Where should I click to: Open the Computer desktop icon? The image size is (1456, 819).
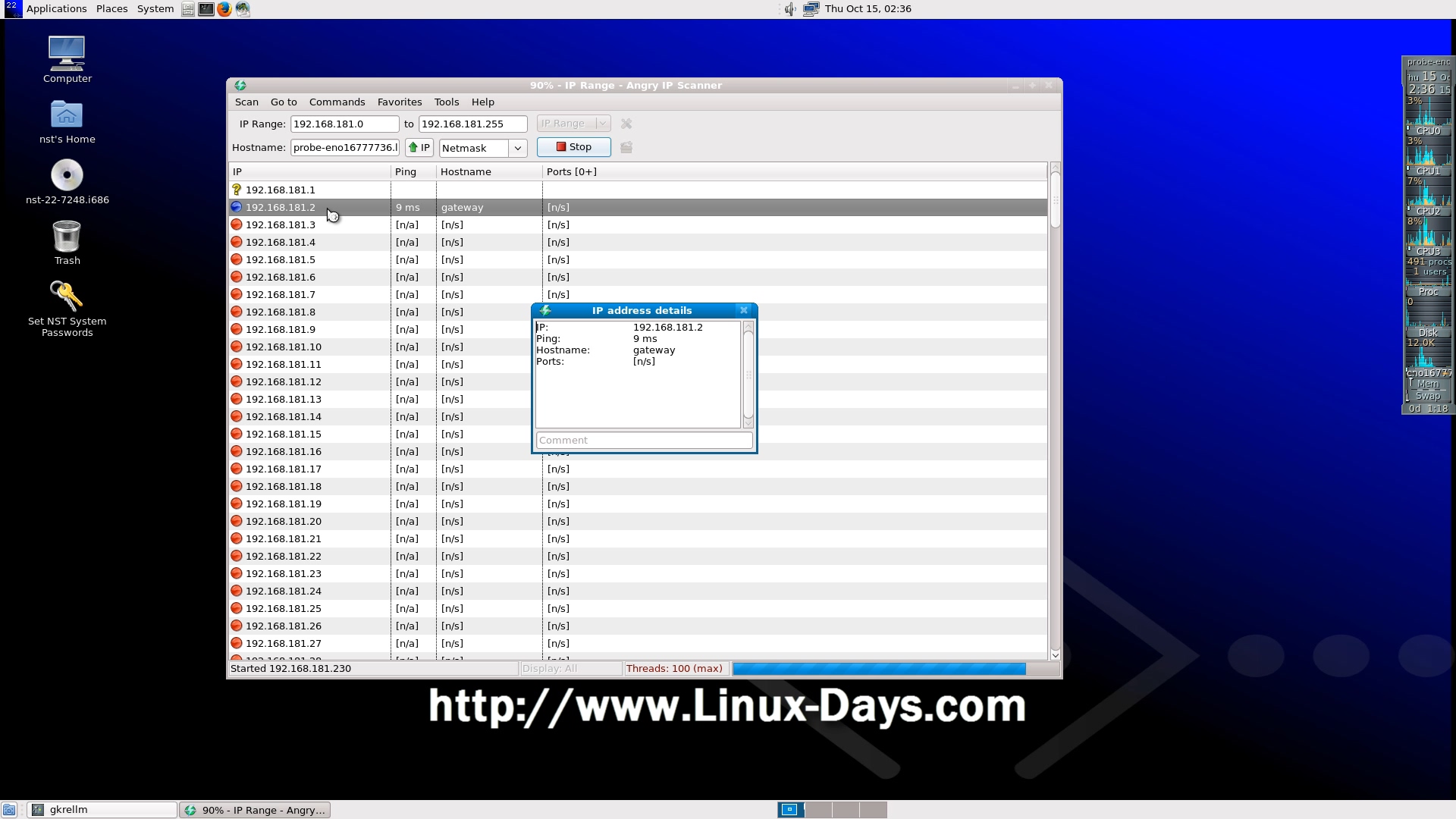tap(67, 59)
